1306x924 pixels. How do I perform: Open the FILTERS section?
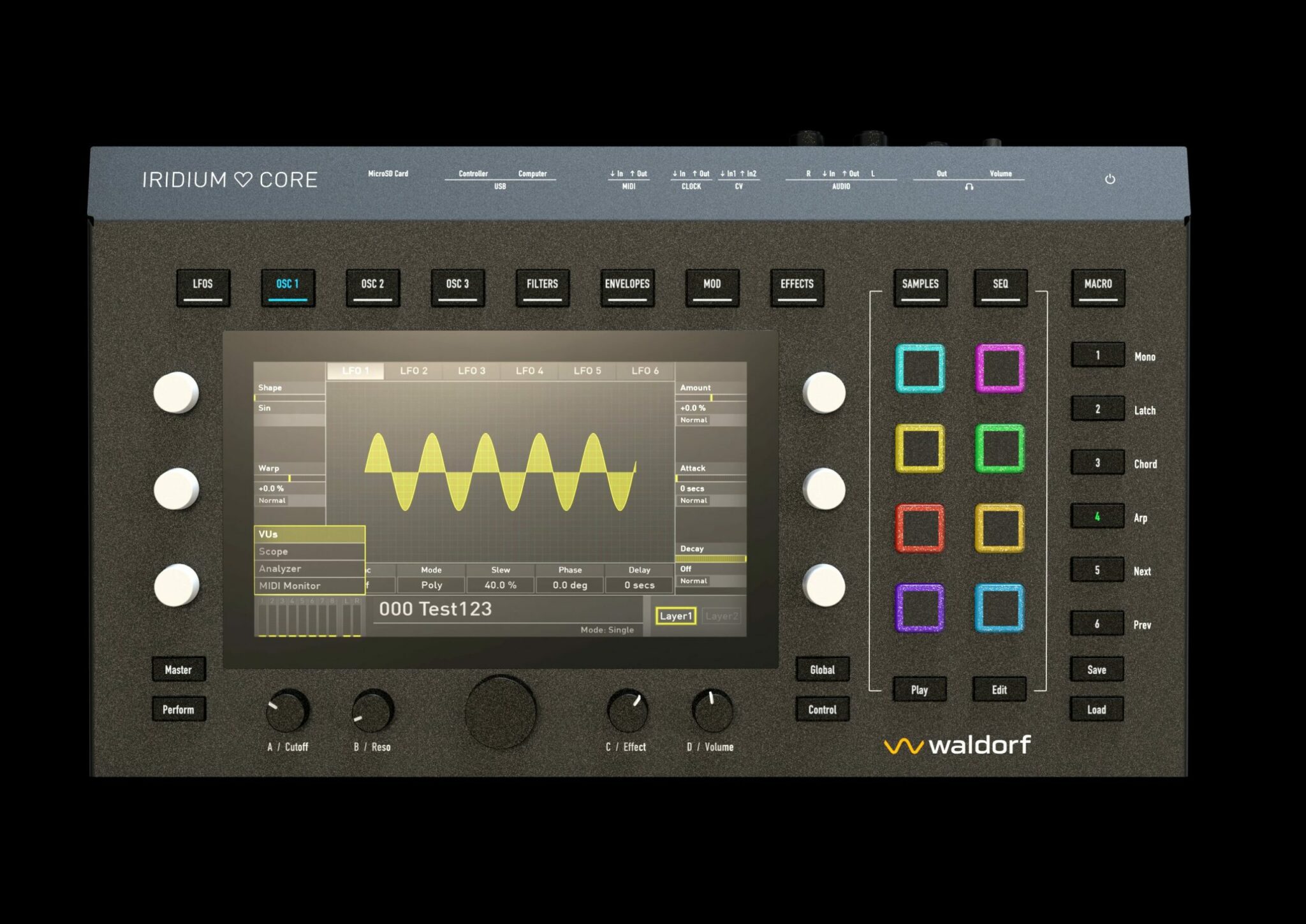(542, 288)
